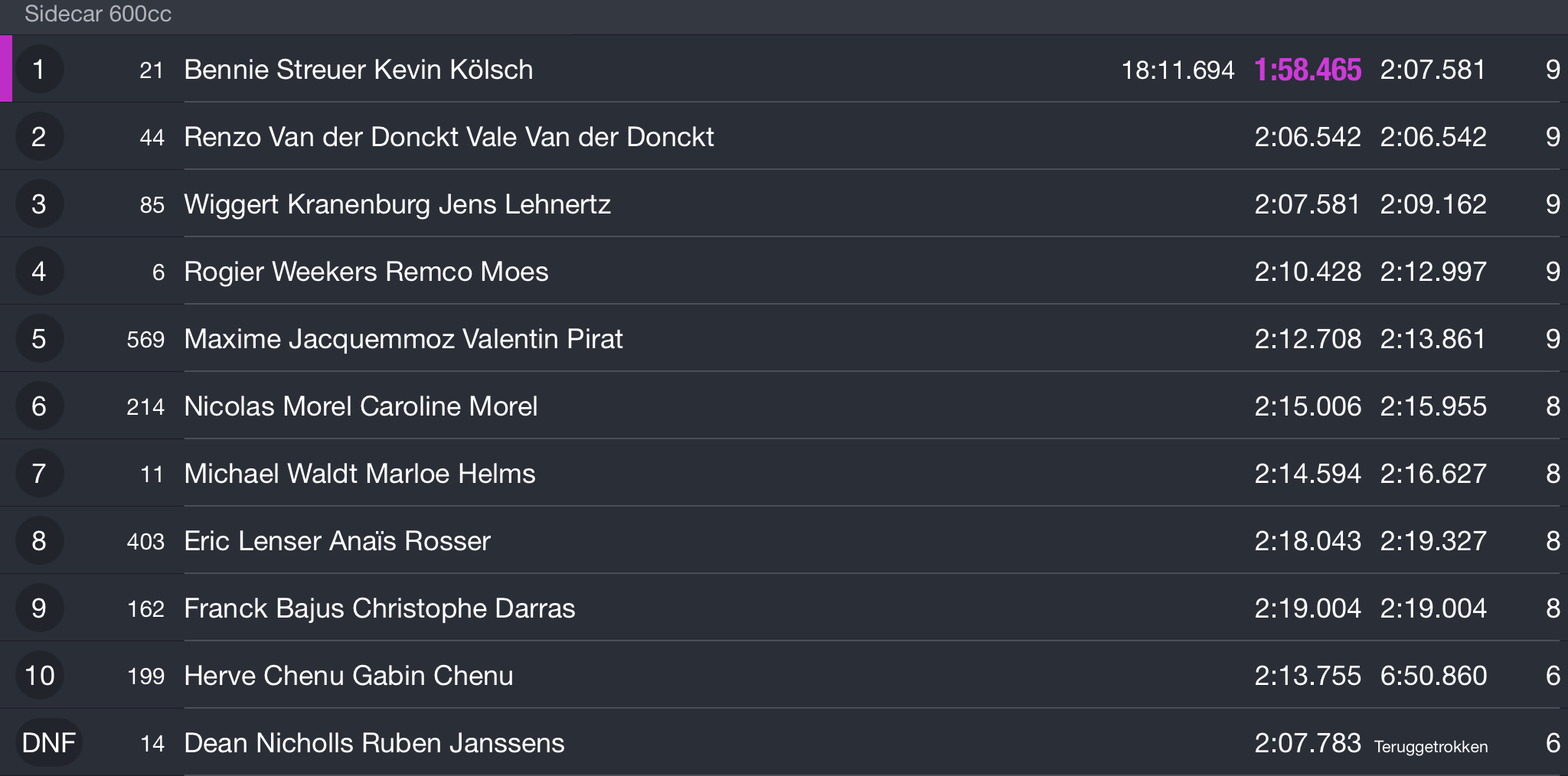Viewport: 1568px width, 776px height.
Task: Select start number 569
Action: coord(145,340)
